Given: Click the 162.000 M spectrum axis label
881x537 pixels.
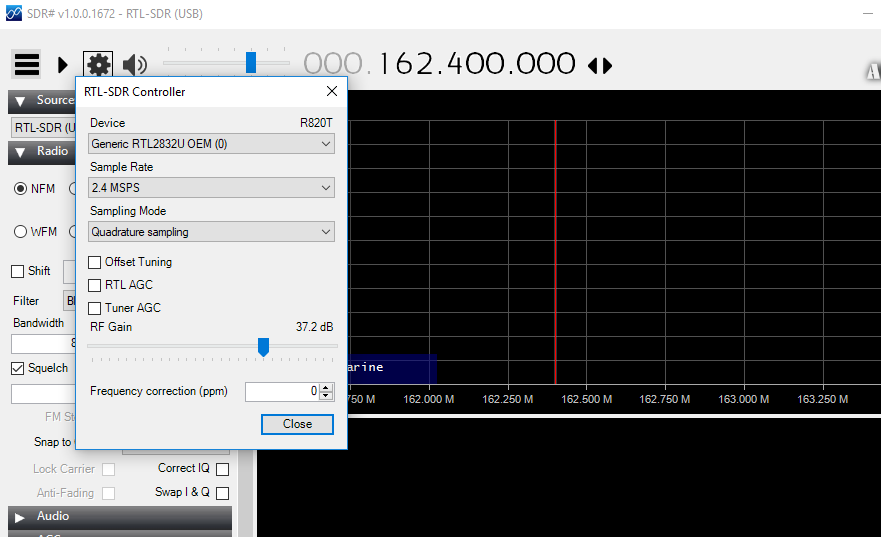Looking at the screenshot, I should click(x=429, y=399).
